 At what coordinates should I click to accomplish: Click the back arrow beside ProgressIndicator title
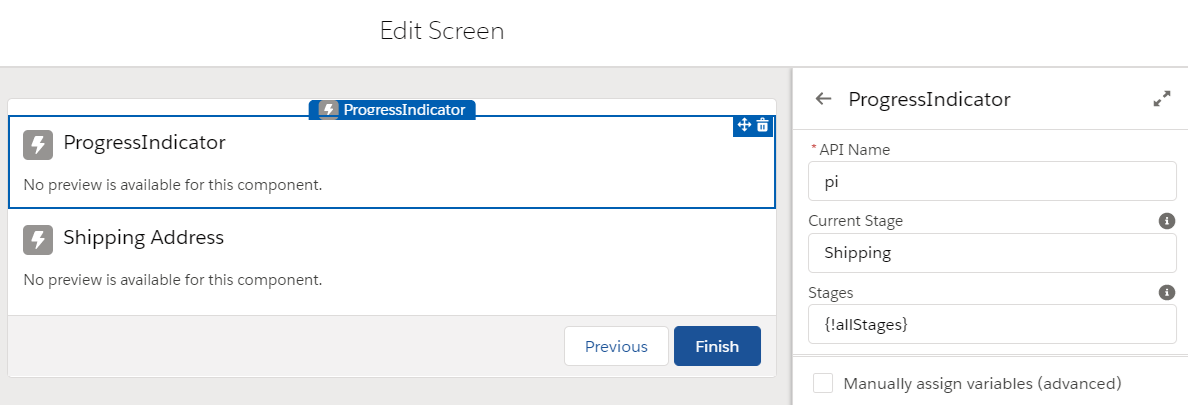pyautogui.click(x=823, y=98)
